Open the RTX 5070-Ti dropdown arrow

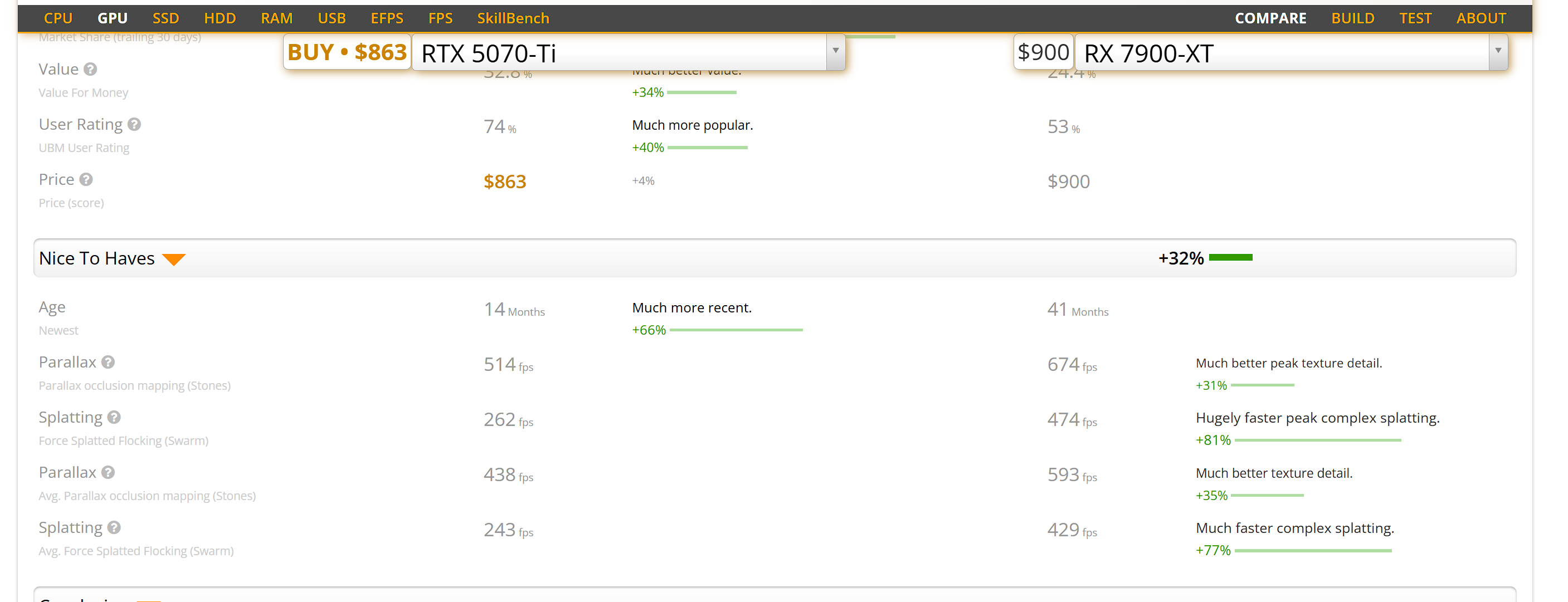point(835,51)
